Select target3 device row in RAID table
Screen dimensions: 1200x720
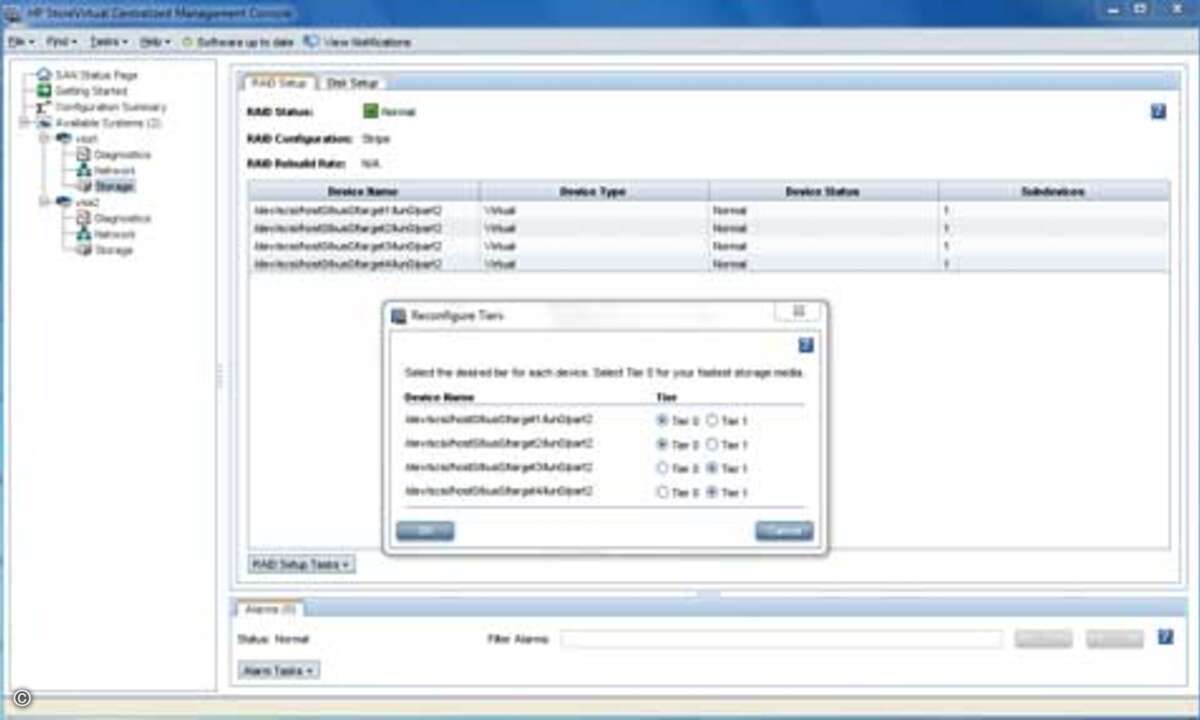pyautogui.click(x=709, y=246)
